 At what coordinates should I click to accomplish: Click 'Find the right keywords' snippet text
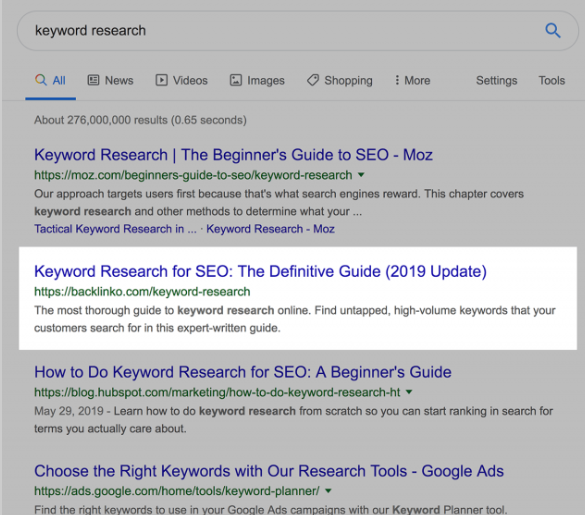[x=270, y=509]
